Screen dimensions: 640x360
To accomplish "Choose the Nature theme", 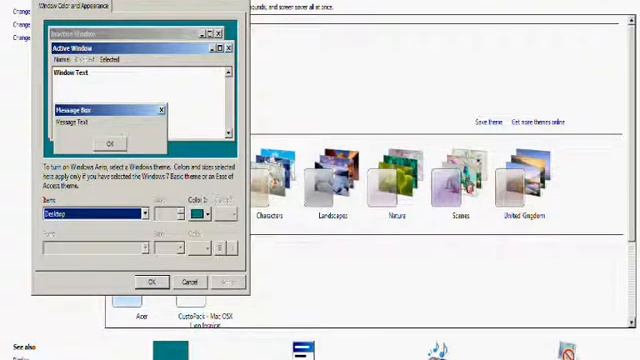I will [x=396, y=178].
